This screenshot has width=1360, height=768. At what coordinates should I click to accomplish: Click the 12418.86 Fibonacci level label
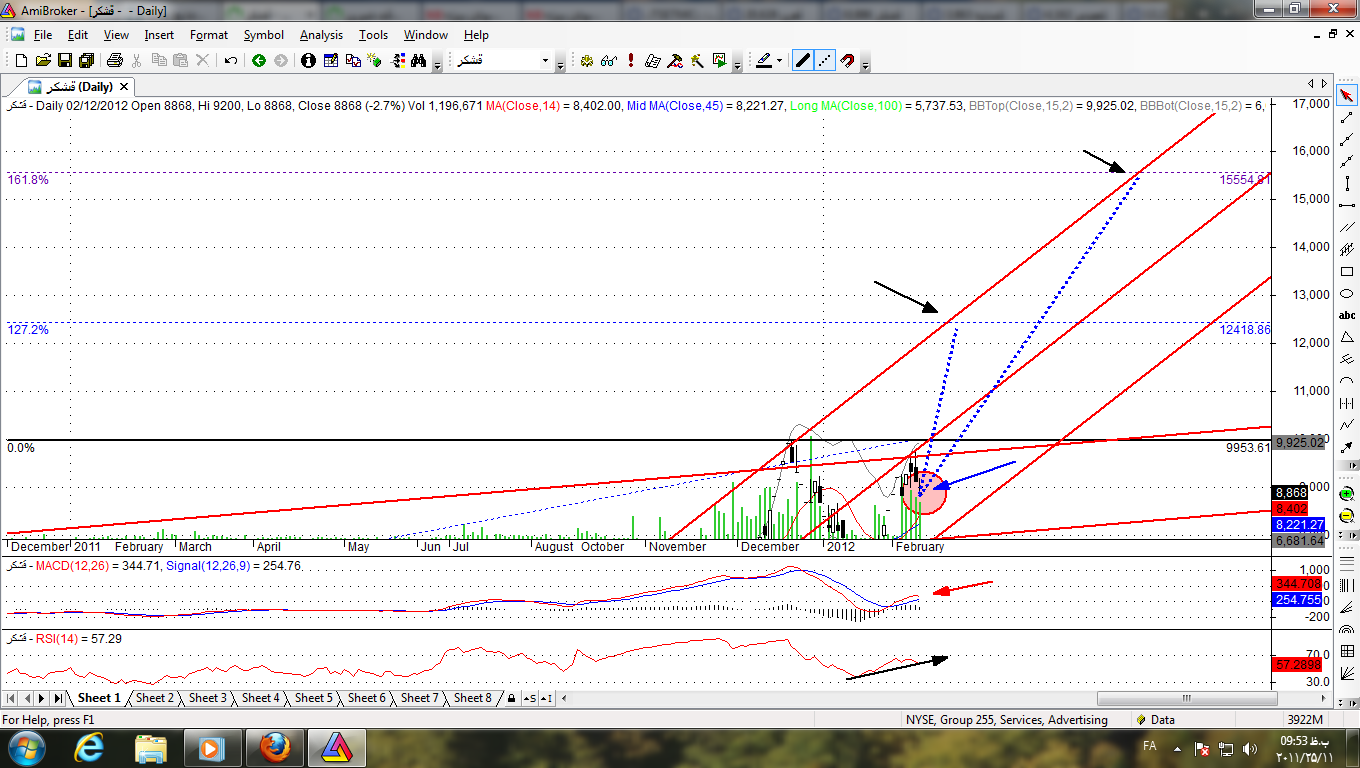pos(1245,329)
